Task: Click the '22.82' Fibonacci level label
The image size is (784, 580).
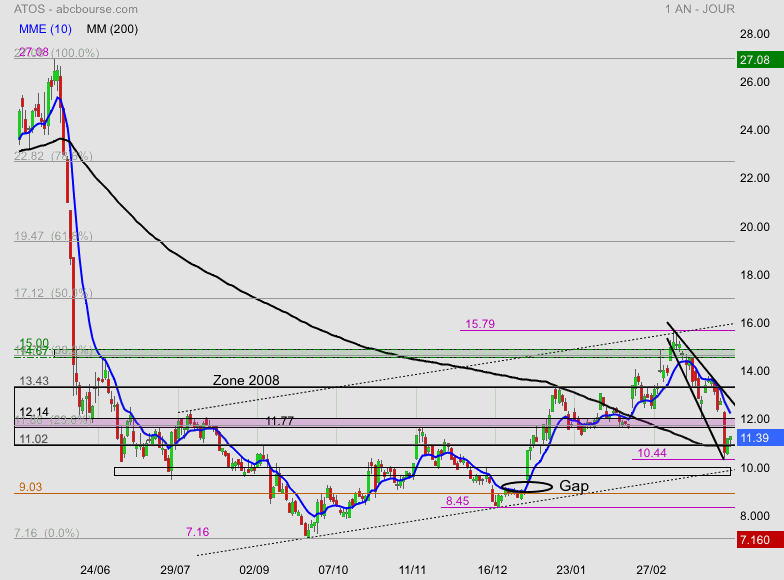Action: pyautogui.click(x=29, y=156)
